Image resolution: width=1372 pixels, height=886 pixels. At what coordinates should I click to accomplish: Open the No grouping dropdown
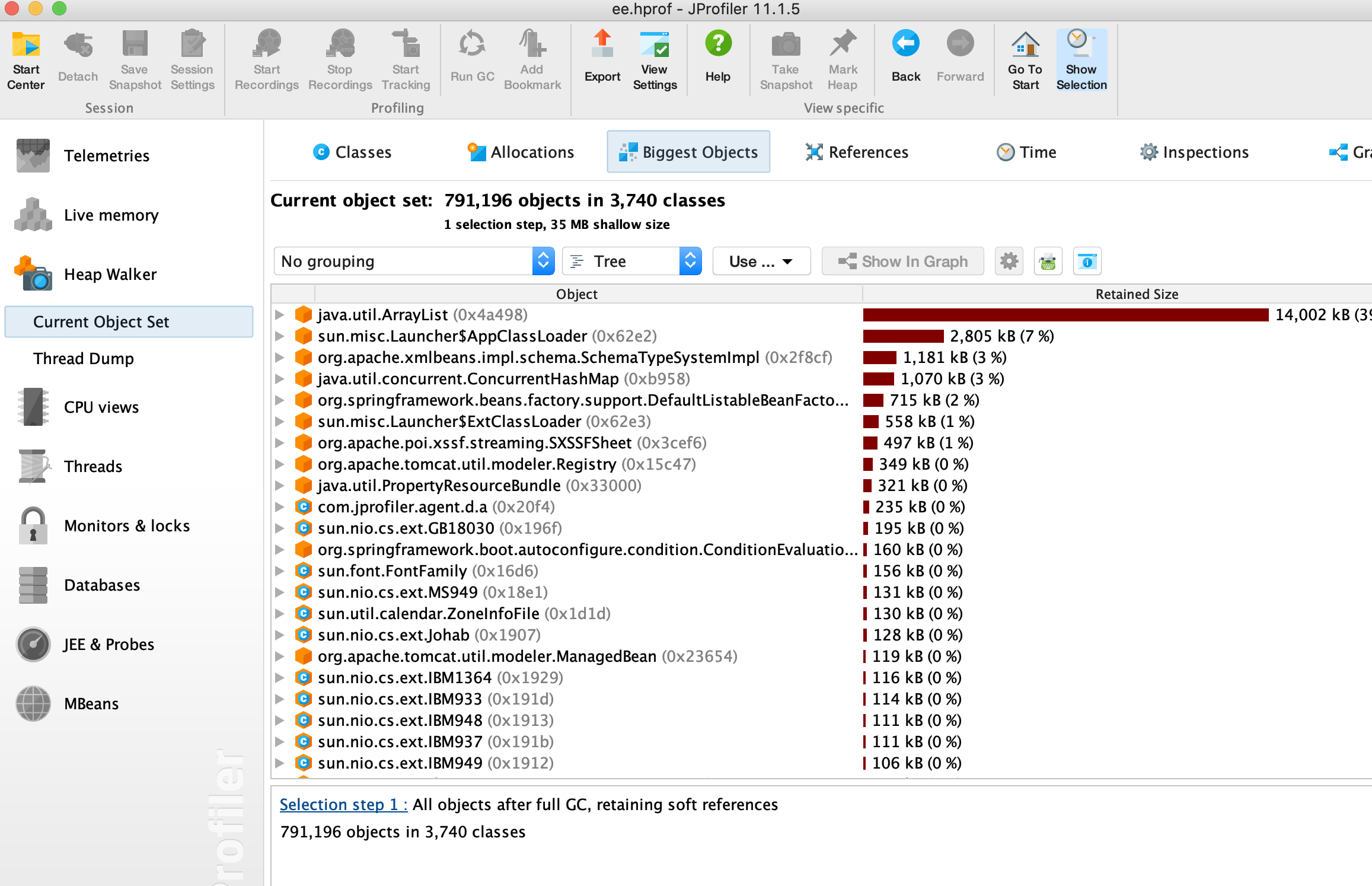pos(414,261)
